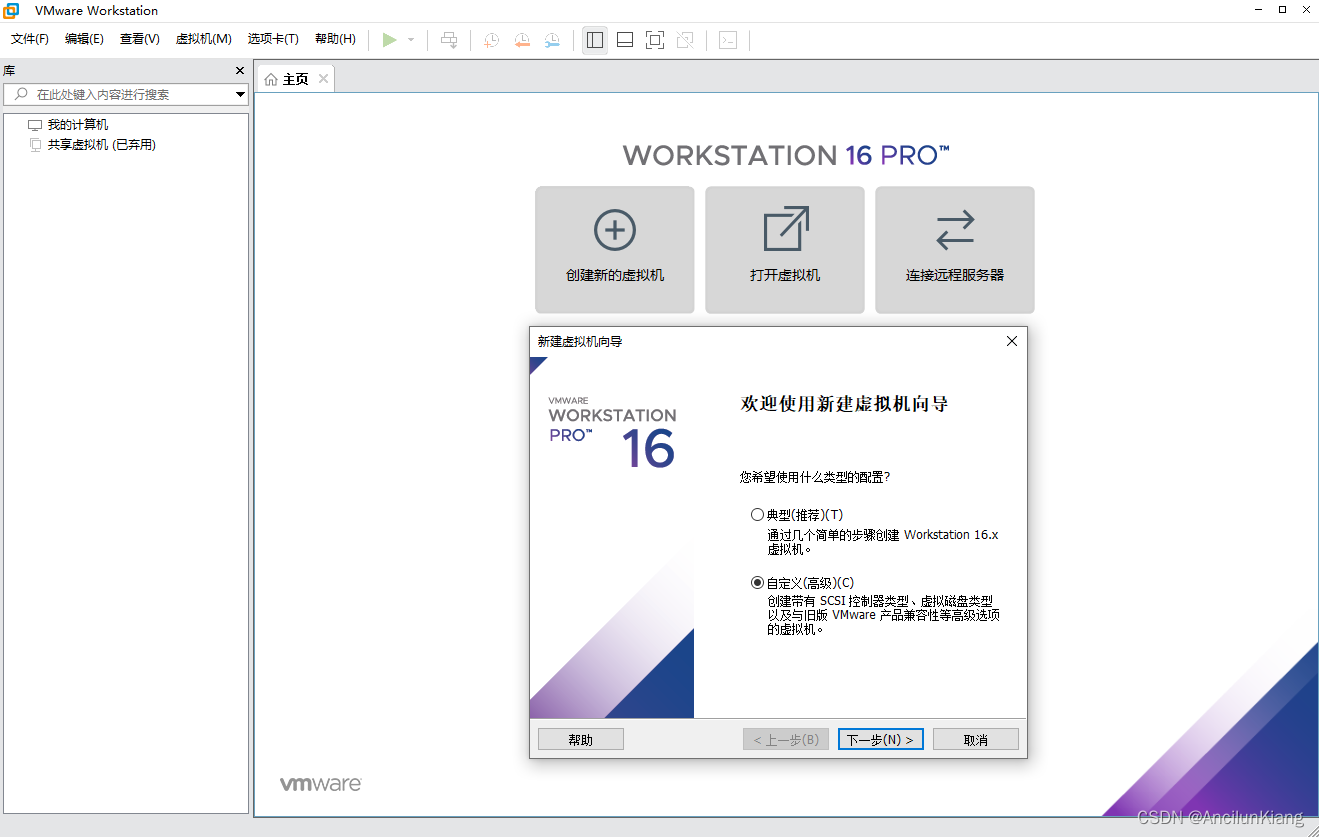This screenshot has width=1319, height=837.
Task: Open the power options dropdown arrow
Action: tap(411, 40)
